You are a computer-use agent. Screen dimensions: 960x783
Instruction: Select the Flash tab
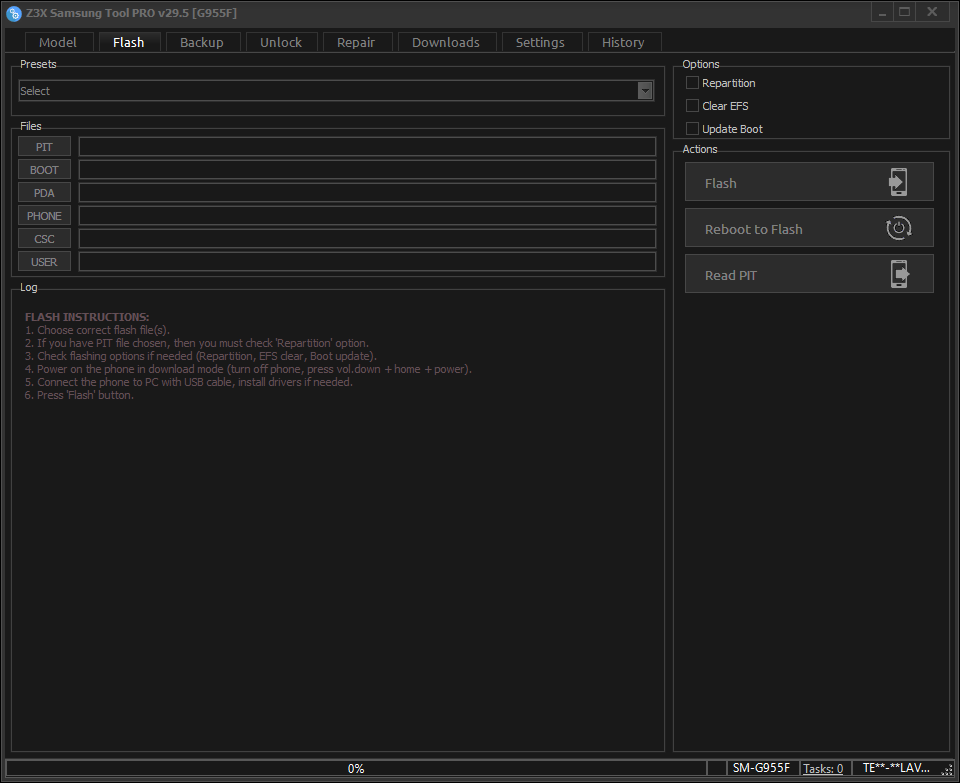click(129, 42)
